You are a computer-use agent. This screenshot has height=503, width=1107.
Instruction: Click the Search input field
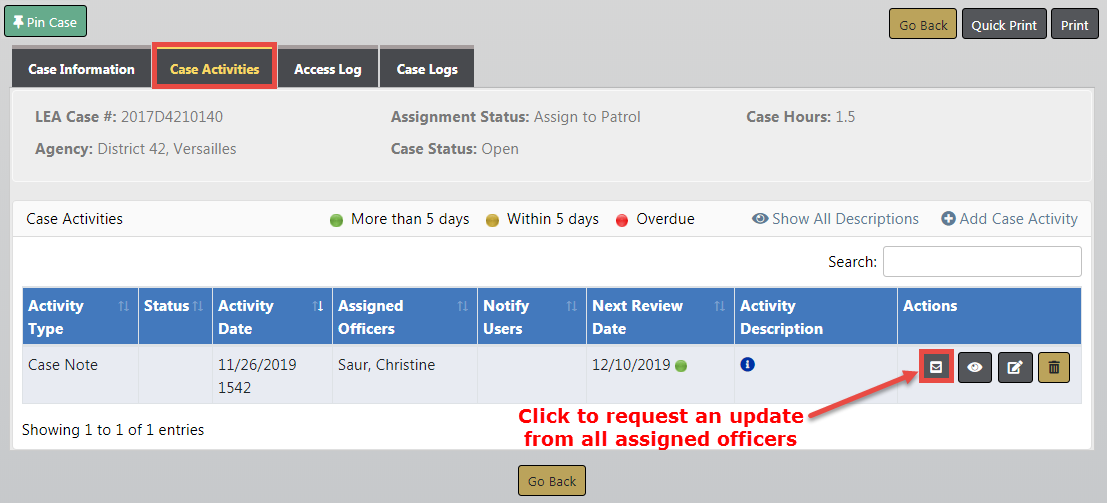pos(982,262)
